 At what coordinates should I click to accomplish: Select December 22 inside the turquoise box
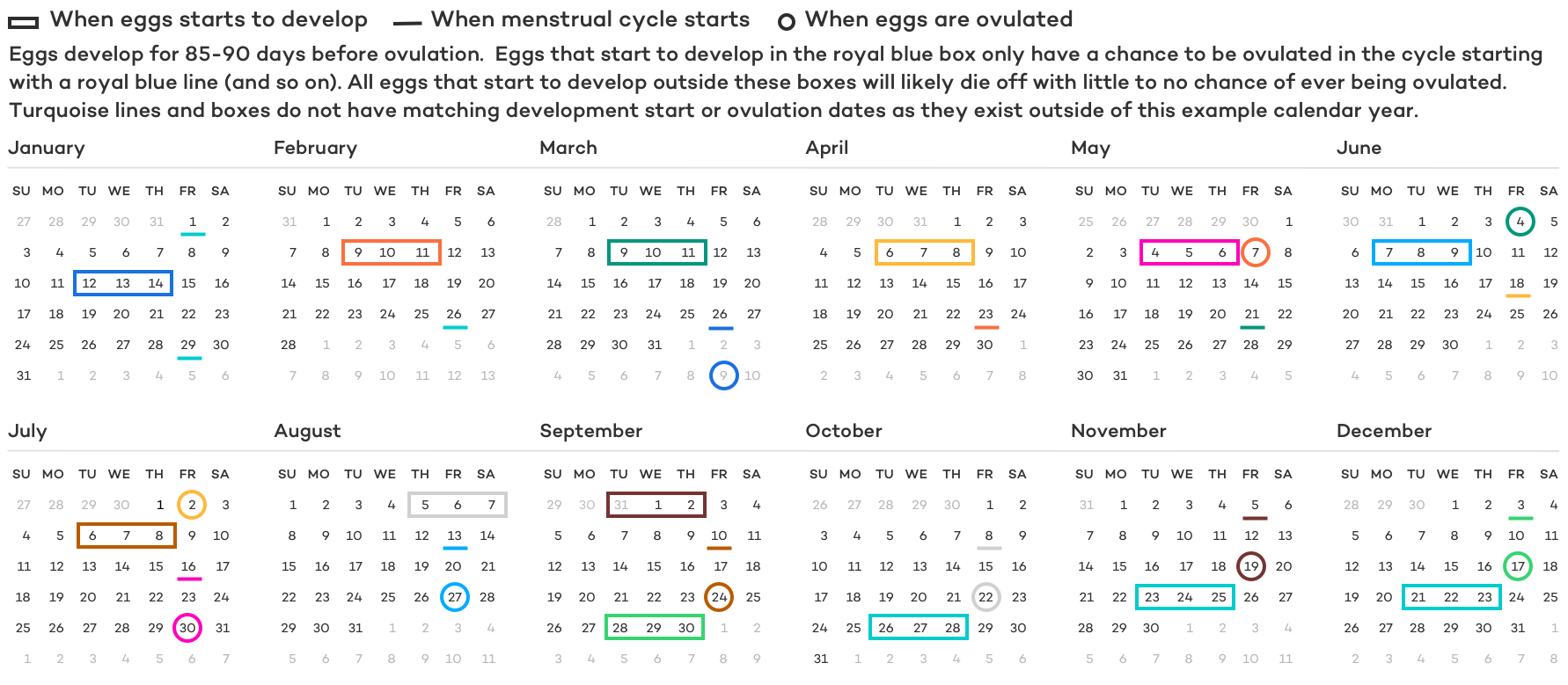click(x=1451, y=597)
